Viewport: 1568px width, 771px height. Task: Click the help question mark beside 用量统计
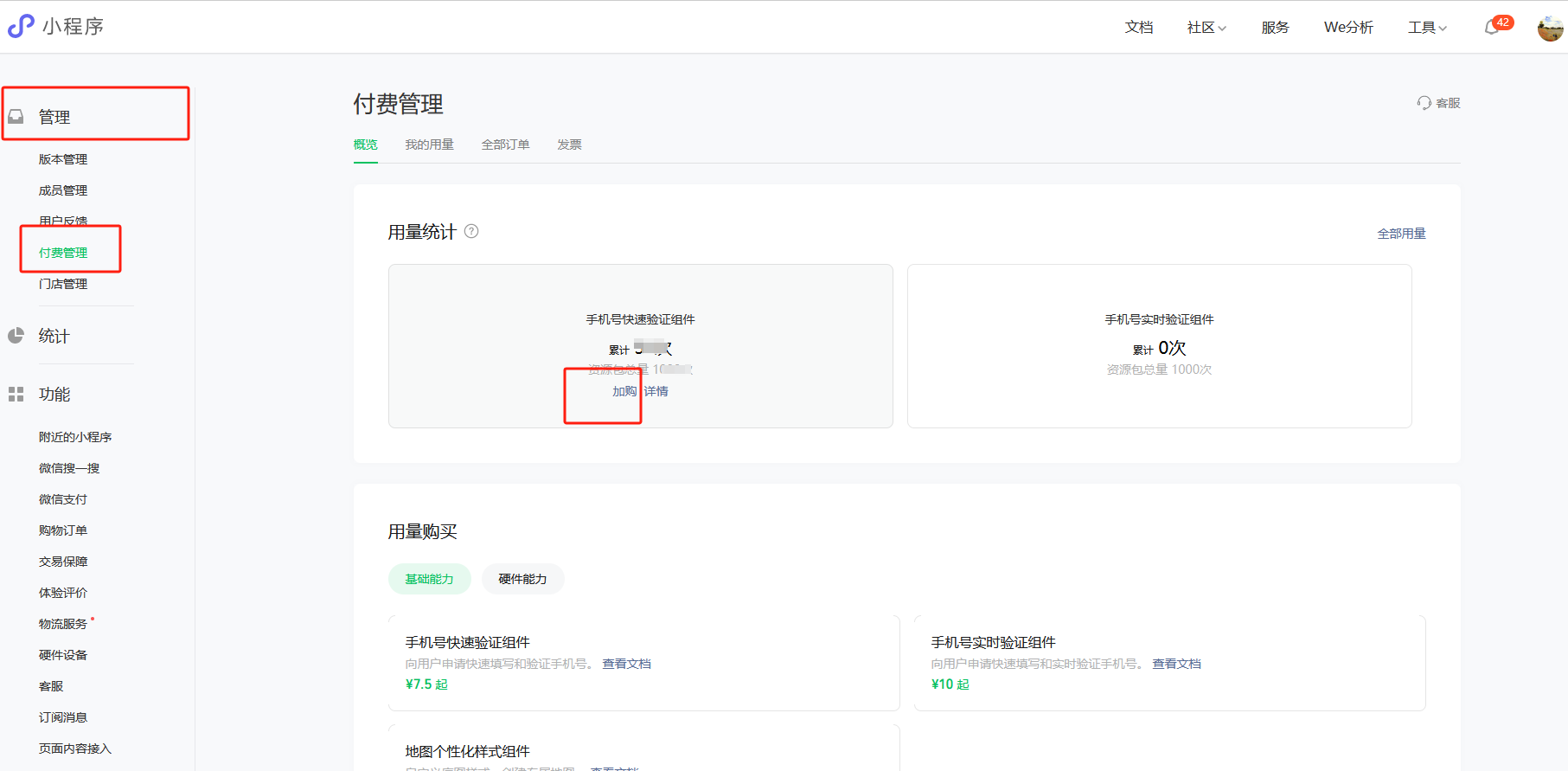point(471,231)
